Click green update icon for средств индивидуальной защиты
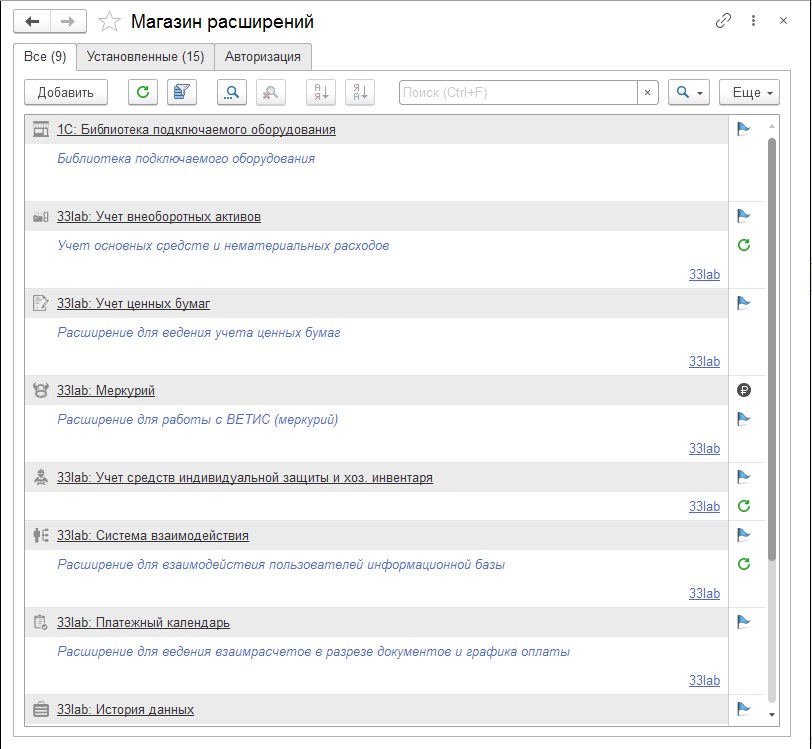The width and height of the screenshot is (812, 749). [x=744, y=506]
